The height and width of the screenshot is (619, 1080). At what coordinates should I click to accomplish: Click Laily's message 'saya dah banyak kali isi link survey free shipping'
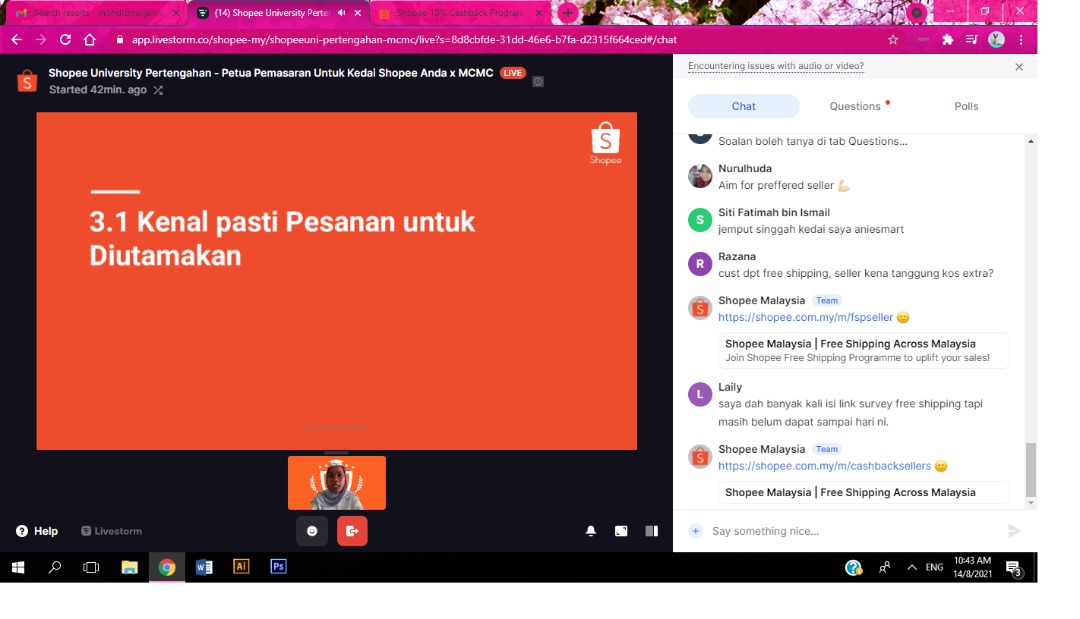850,412
